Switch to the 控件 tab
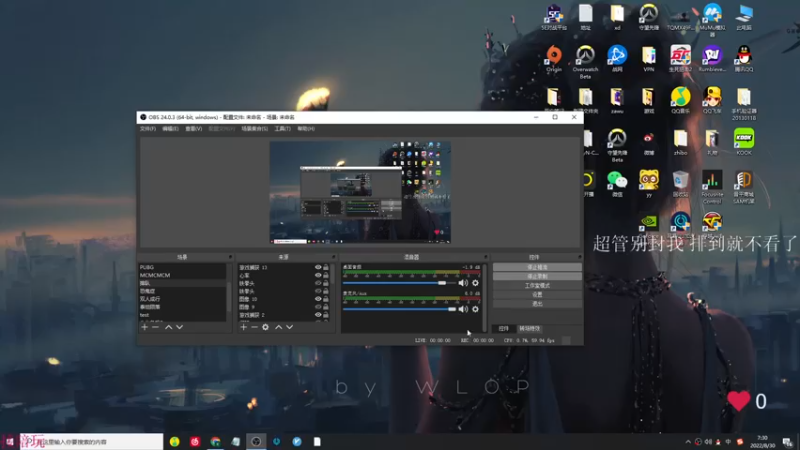The height and width of the screenshot is (450, 800). 504,329
